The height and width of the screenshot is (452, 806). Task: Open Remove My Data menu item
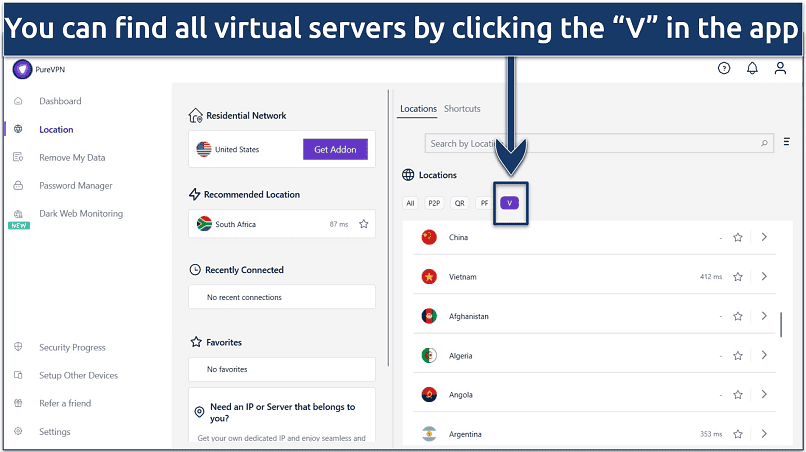coord(72,157)
